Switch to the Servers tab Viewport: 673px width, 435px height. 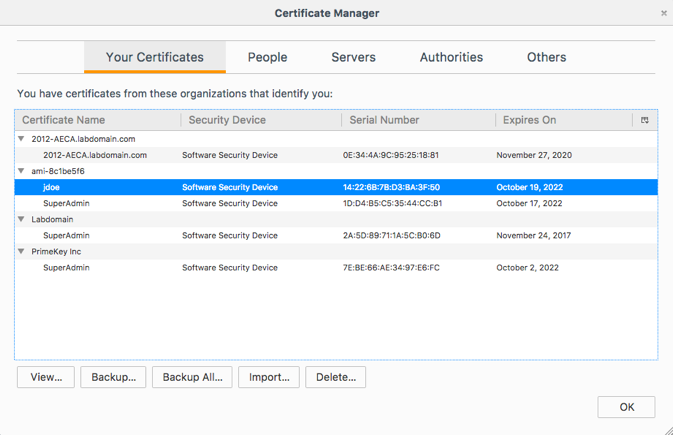353,57
